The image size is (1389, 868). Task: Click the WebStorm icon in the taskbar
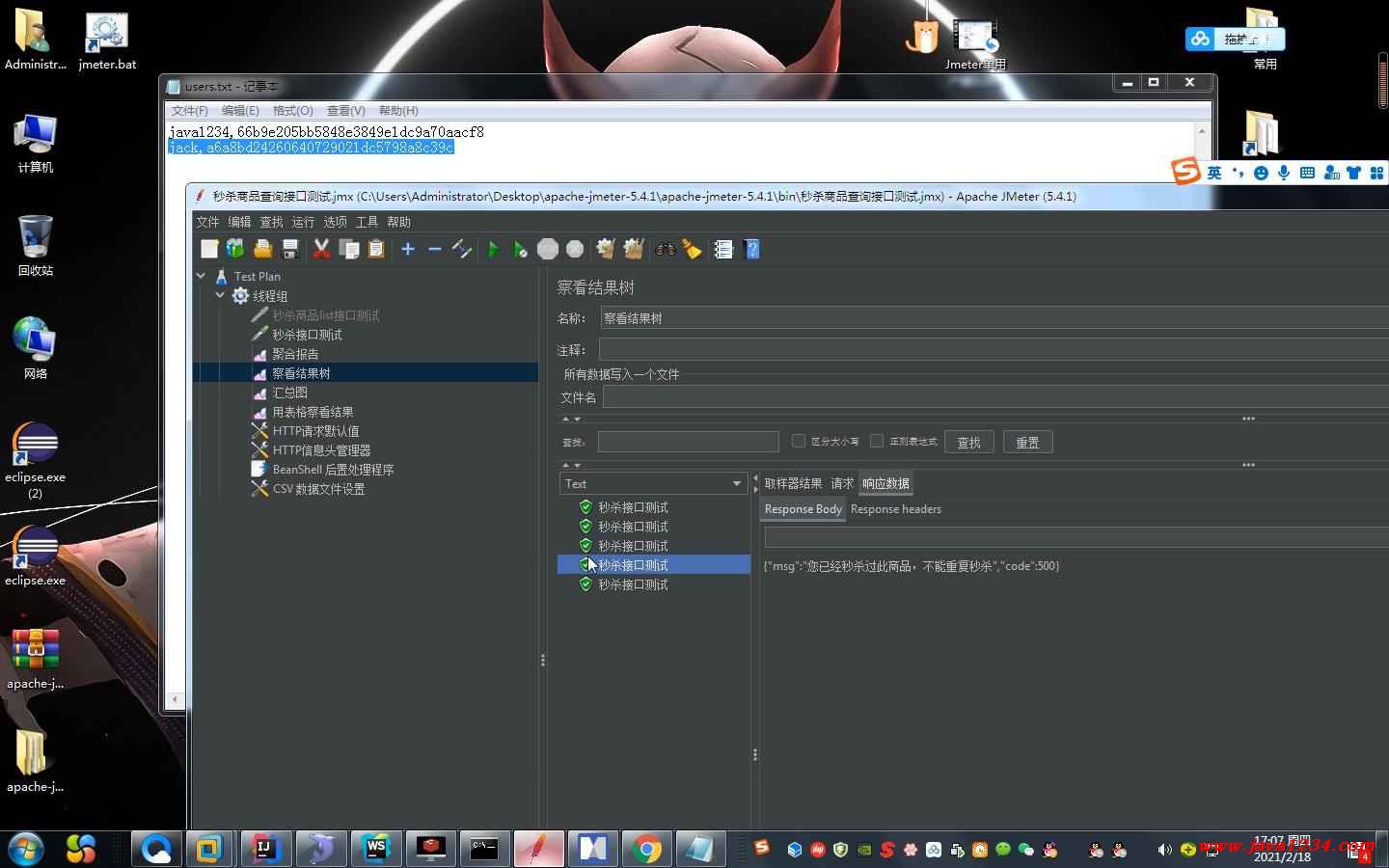point(375,849)
